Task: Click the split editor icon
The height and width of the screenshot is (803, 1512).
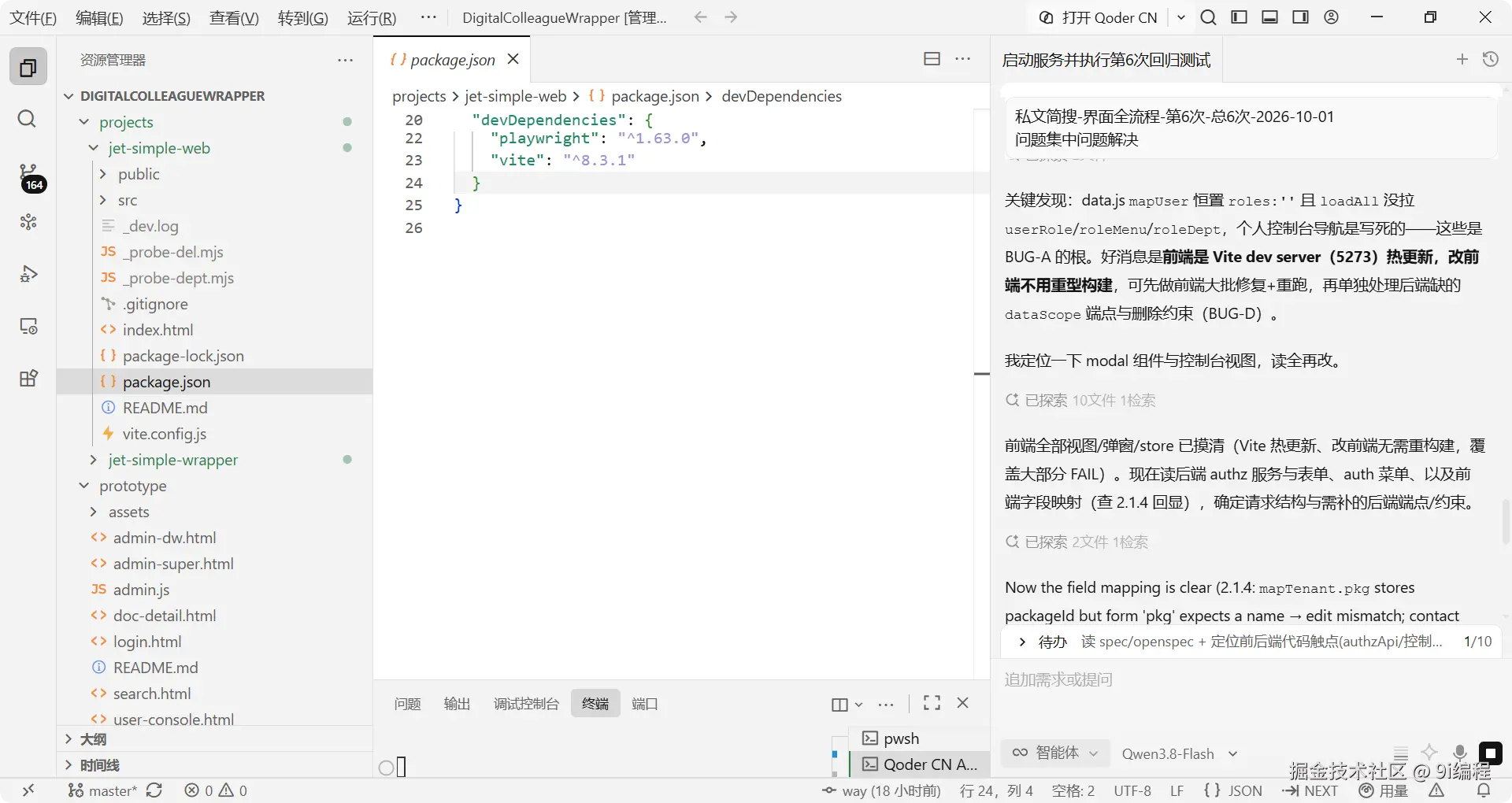Action: pyautogui.click(x=932, y=59)
